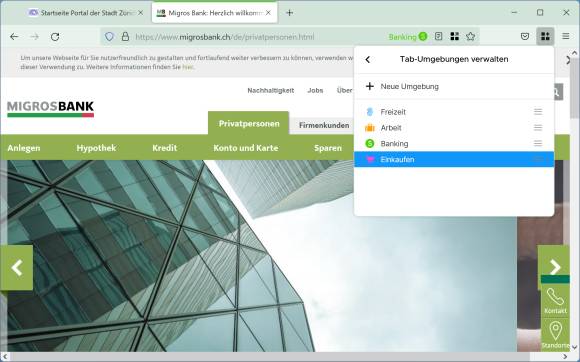Viewport: 580px width, 362px height.
Task: Click the cookie notice 'hier' link
Action: [x=188, y=67]
